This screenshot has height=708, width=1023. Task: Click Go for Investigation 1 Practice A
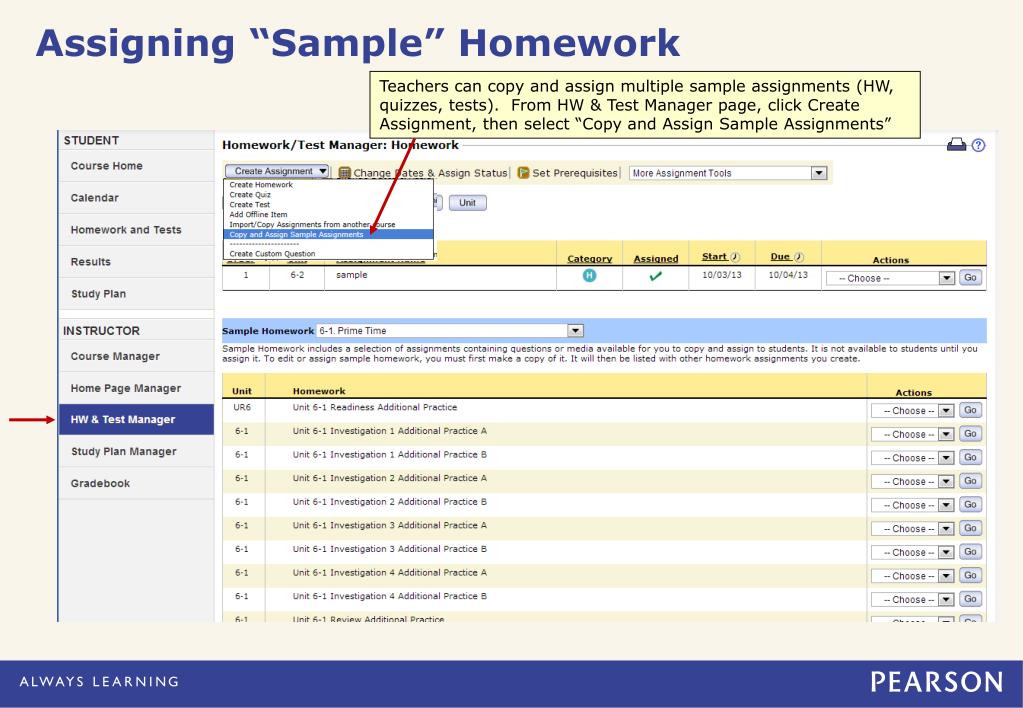click(970, 433)
